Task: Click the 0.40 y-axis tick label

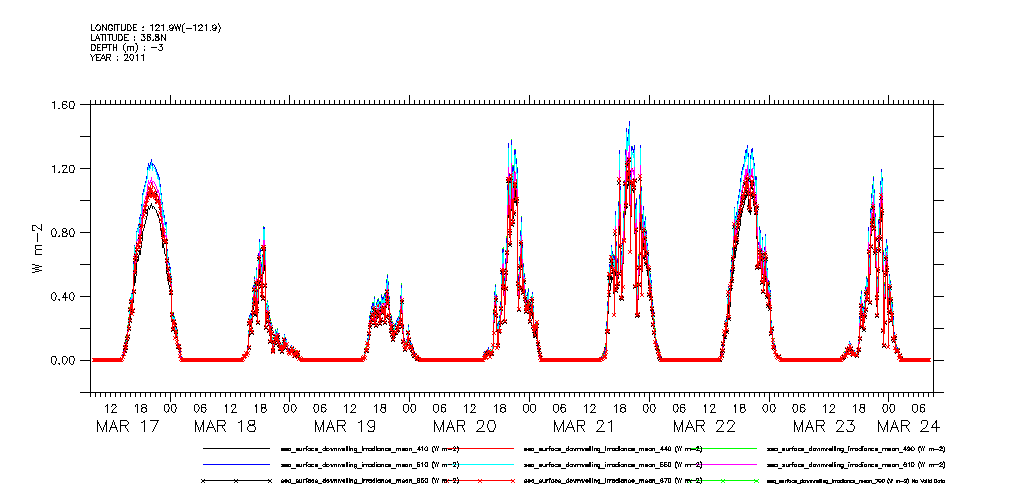Action: point(64,296)
